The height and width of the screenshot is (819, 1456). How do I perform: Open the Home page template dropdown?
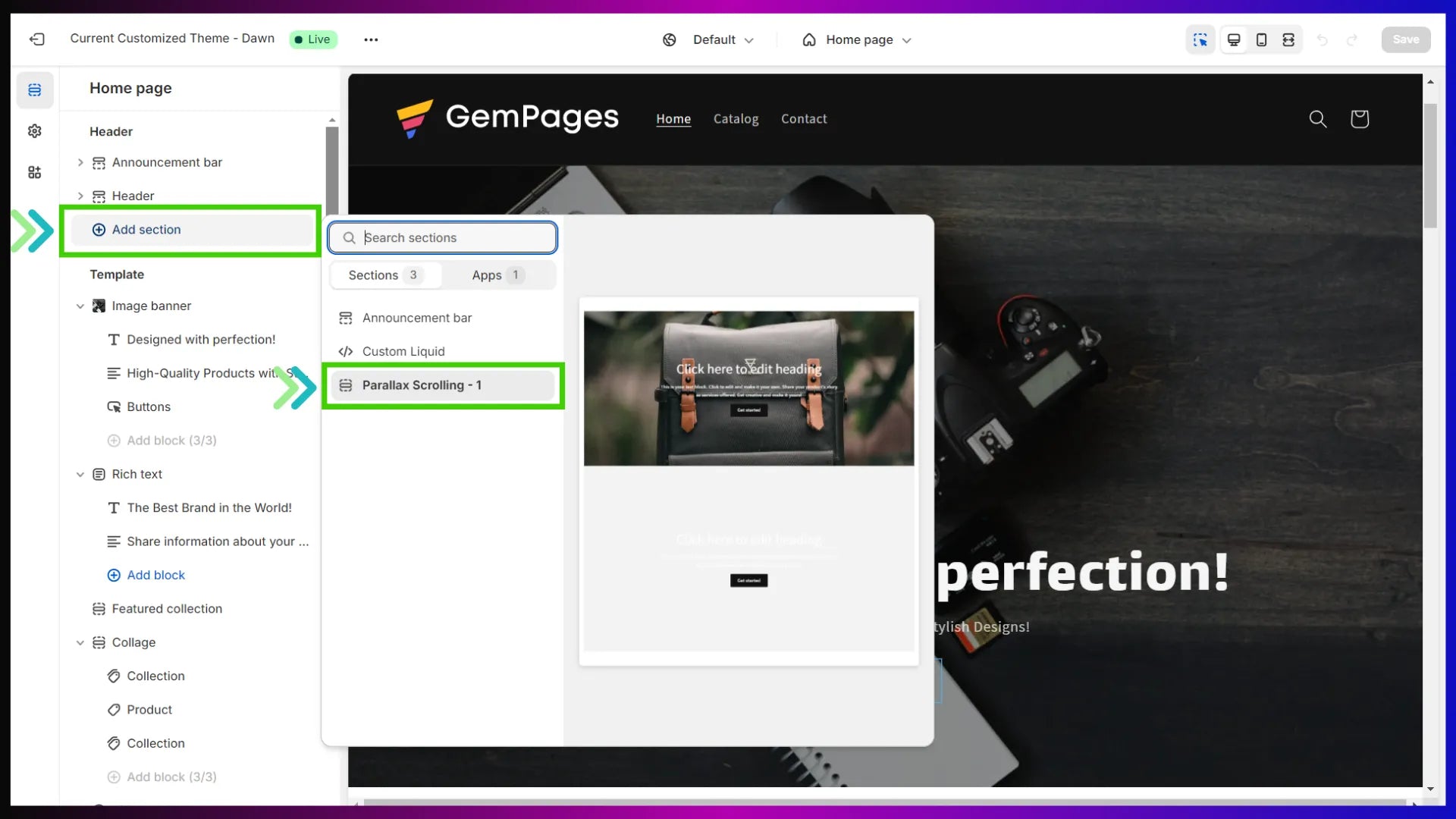[x=857, y=39]
